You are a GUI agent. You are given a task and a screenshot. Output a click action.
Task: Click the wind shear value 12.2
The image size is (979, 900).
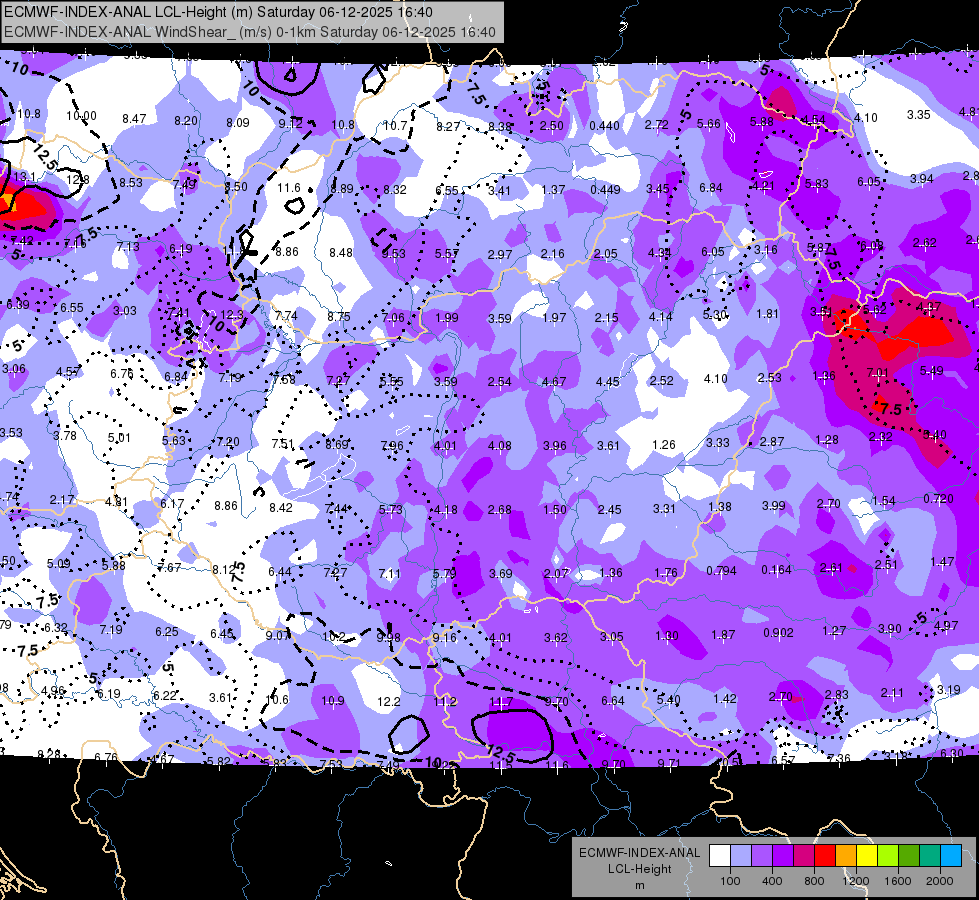click(388, 702)
